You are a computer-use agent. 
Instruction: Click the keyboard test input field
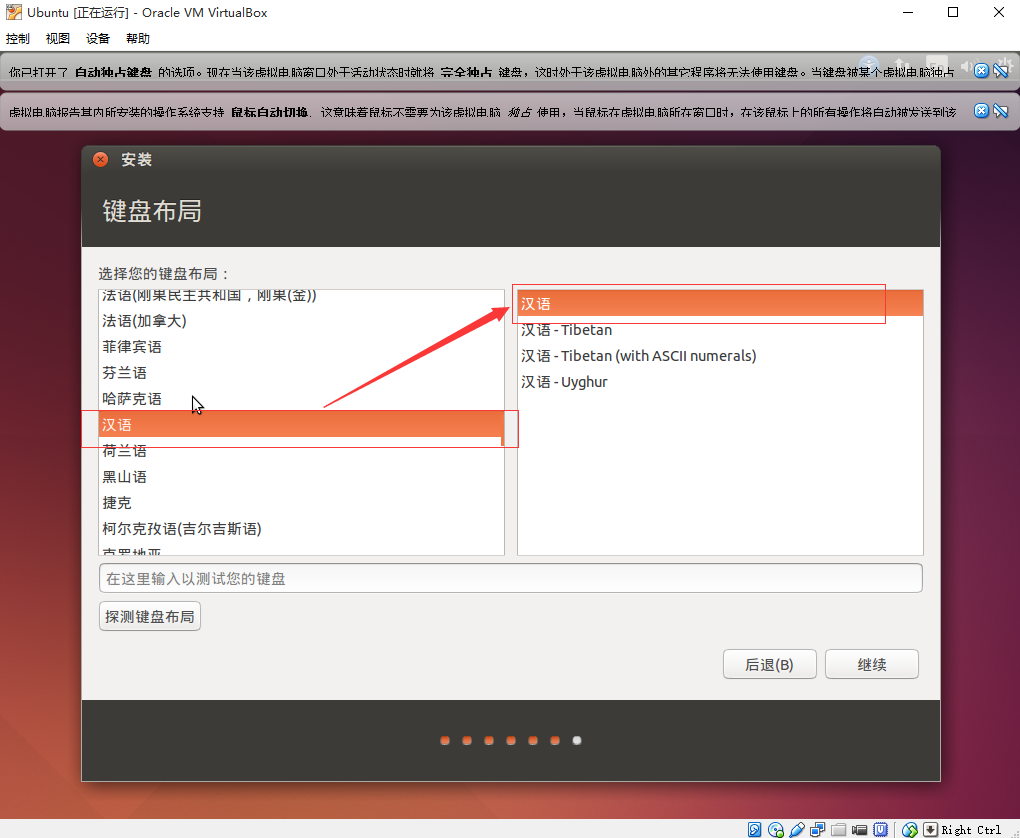(x=511, y=578)
